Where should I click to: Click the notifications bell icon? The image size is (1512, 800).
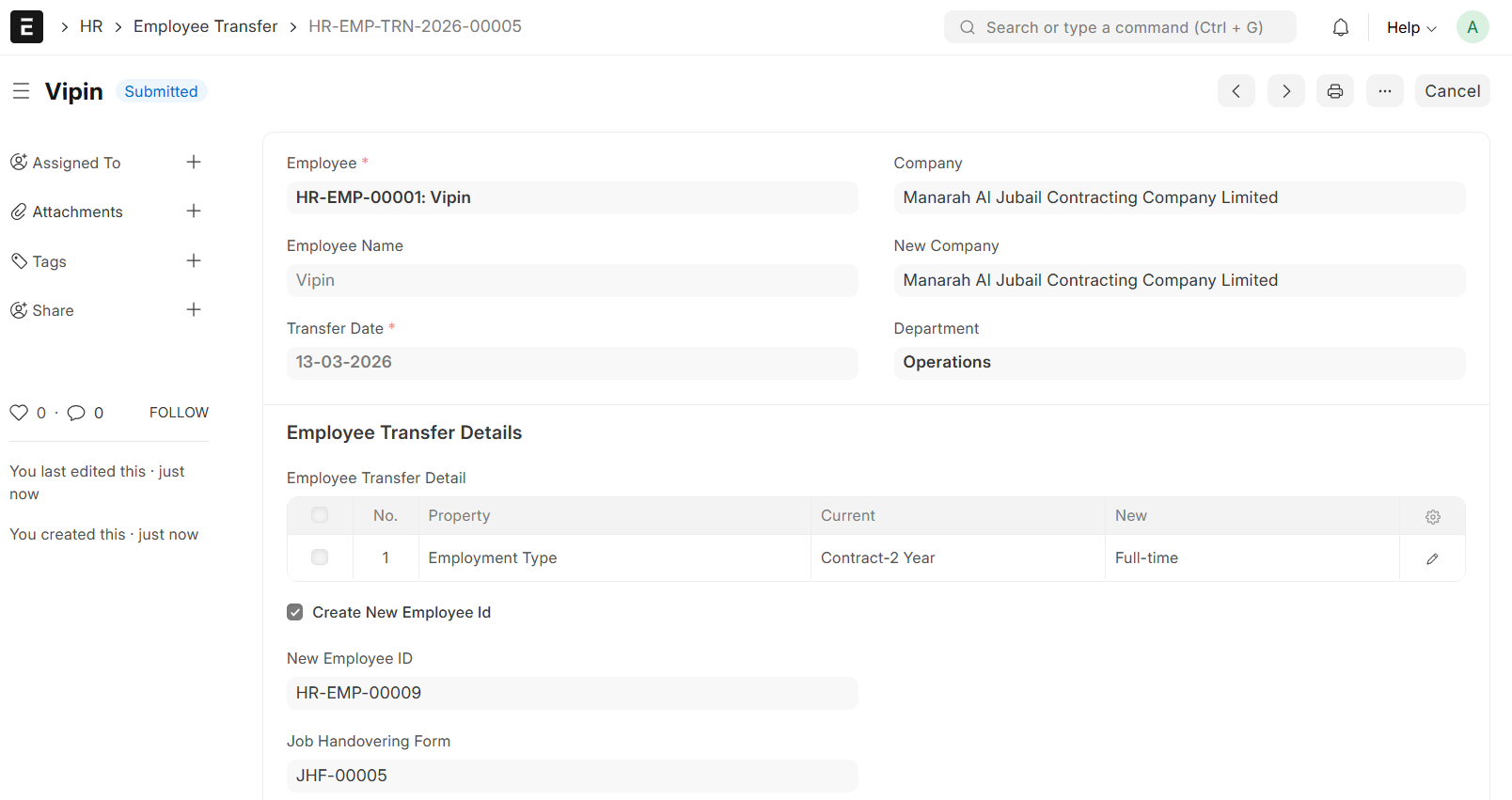point(1341,27)
